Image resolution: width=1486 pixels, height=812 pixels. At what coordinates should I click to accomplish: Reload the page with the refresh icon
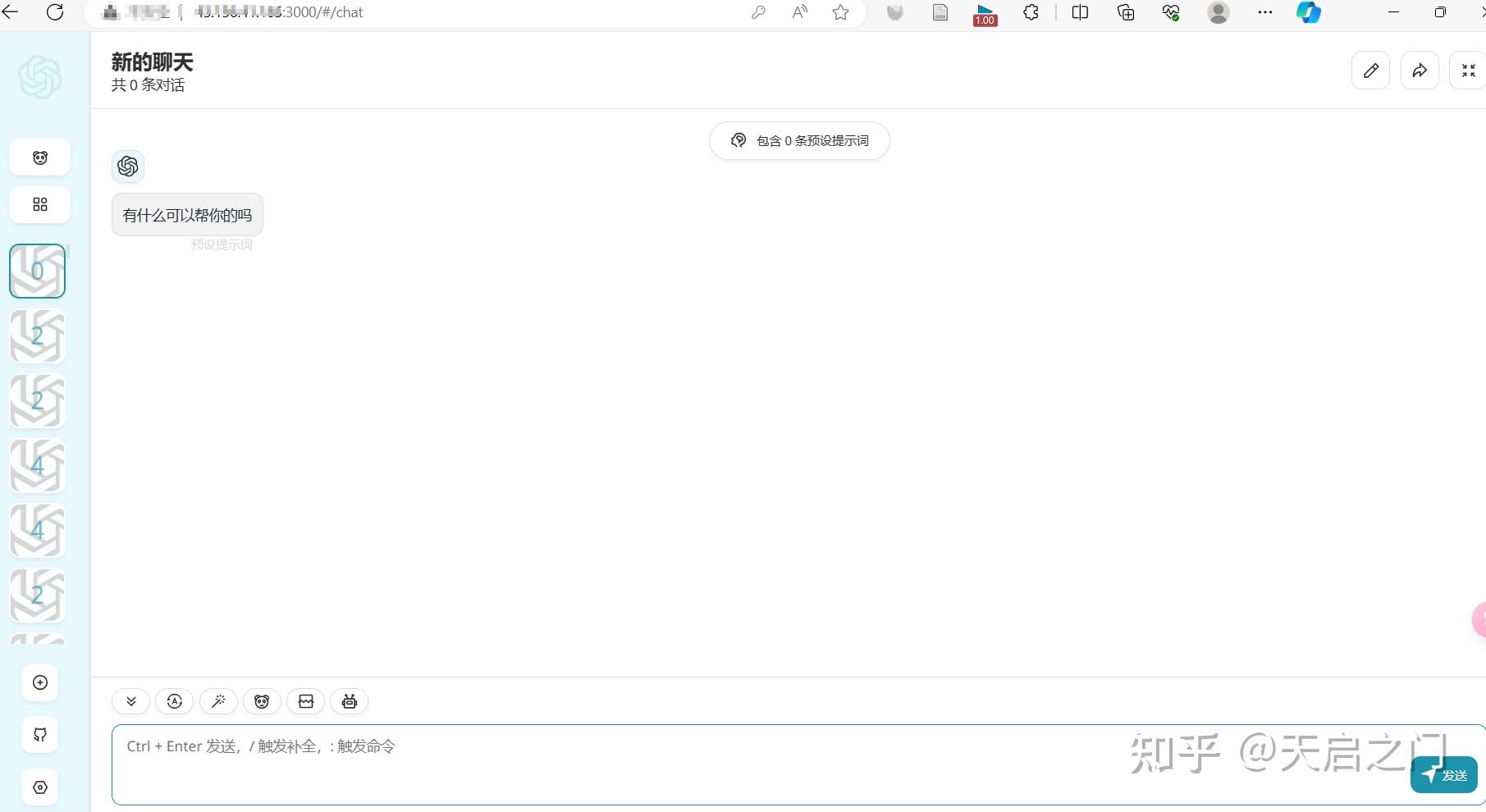tap(55, 12)
